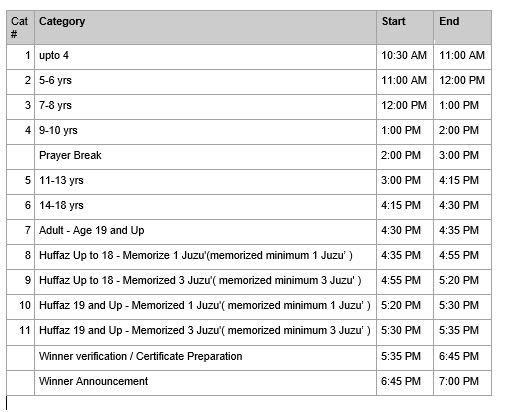Click Huffaz 19 and Up Memorized 1 Juzu' cell
509x412 pixels.
(x=205, y=307)
